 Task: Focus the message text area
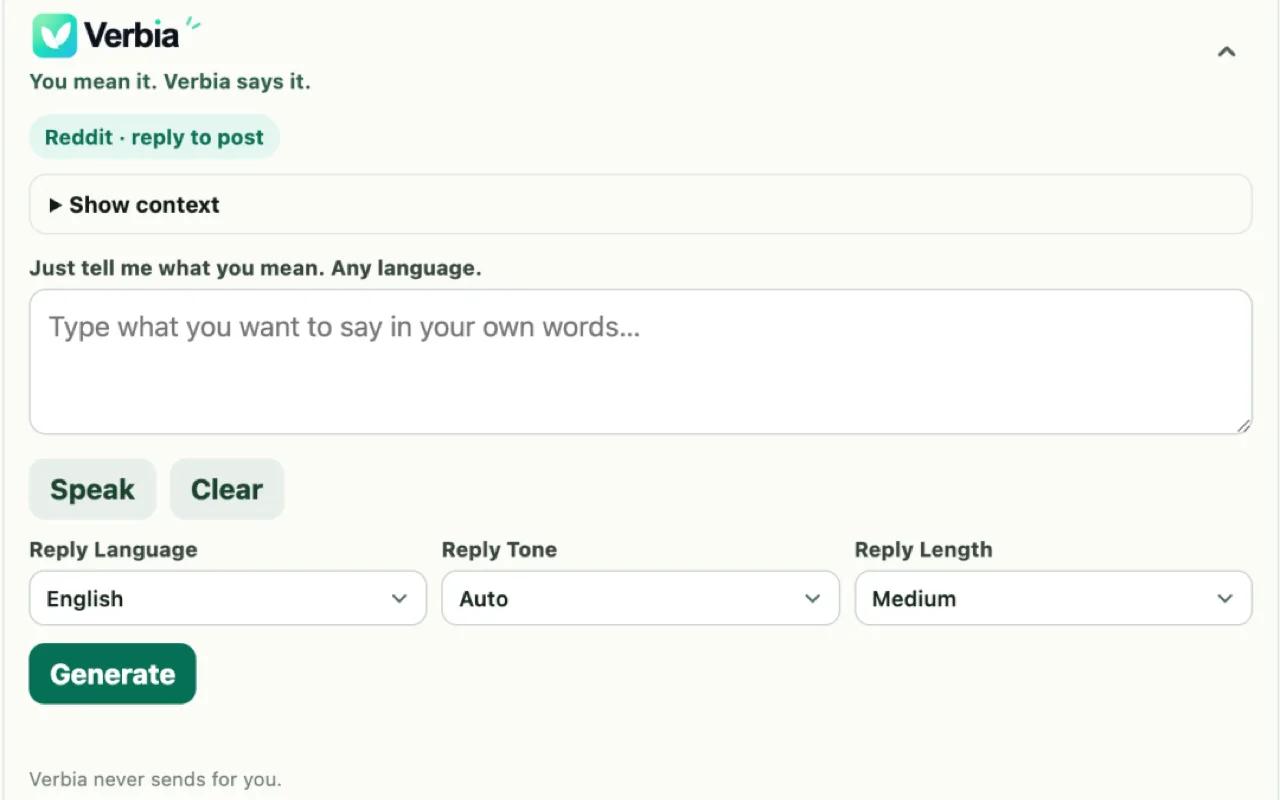click(x=640, y=362)
